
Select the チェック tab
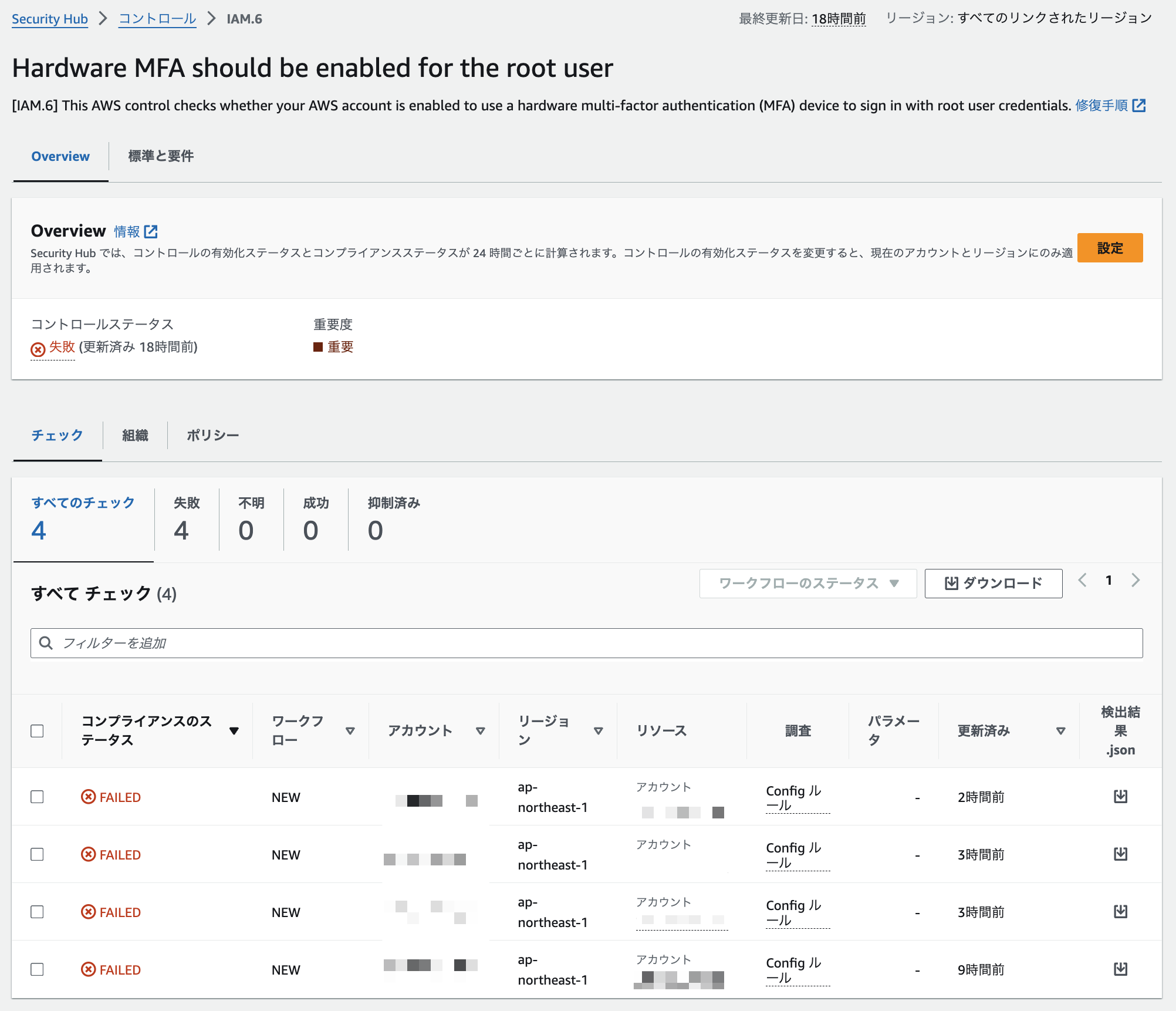click(57, 436)
